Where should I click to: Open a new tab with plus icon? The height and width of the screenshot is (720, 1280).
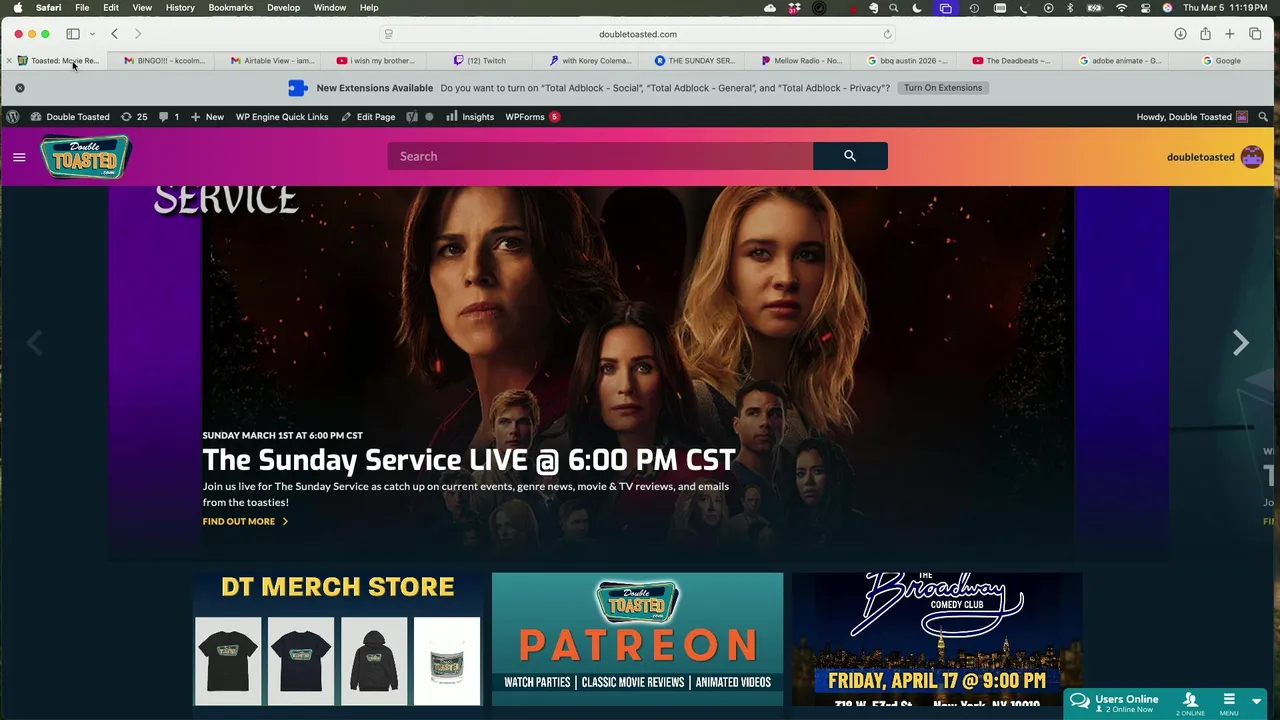[x=1230, y=34]
